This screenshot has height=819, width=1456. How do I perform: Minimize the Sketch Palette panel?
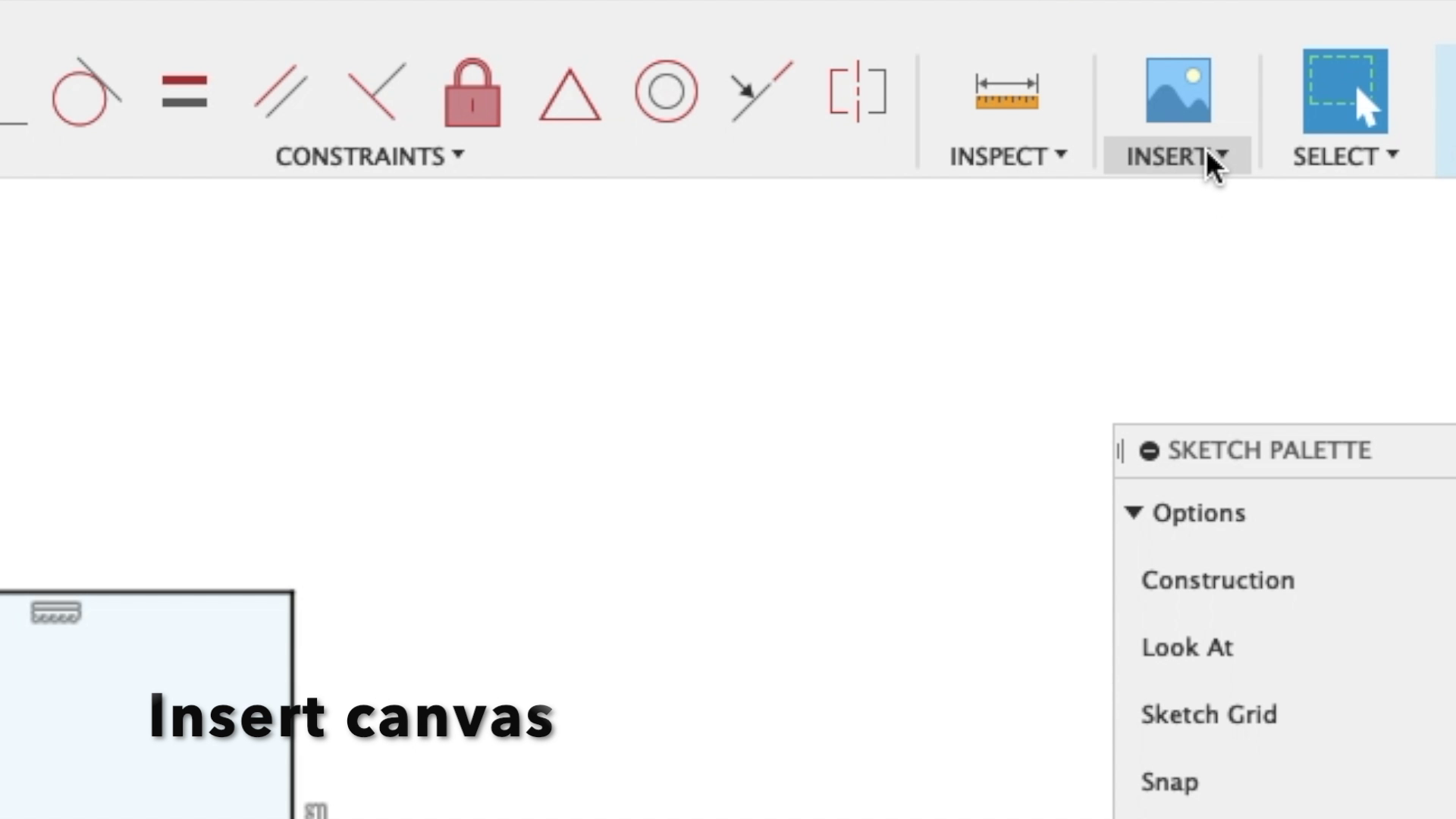(x=1149, y=450)
